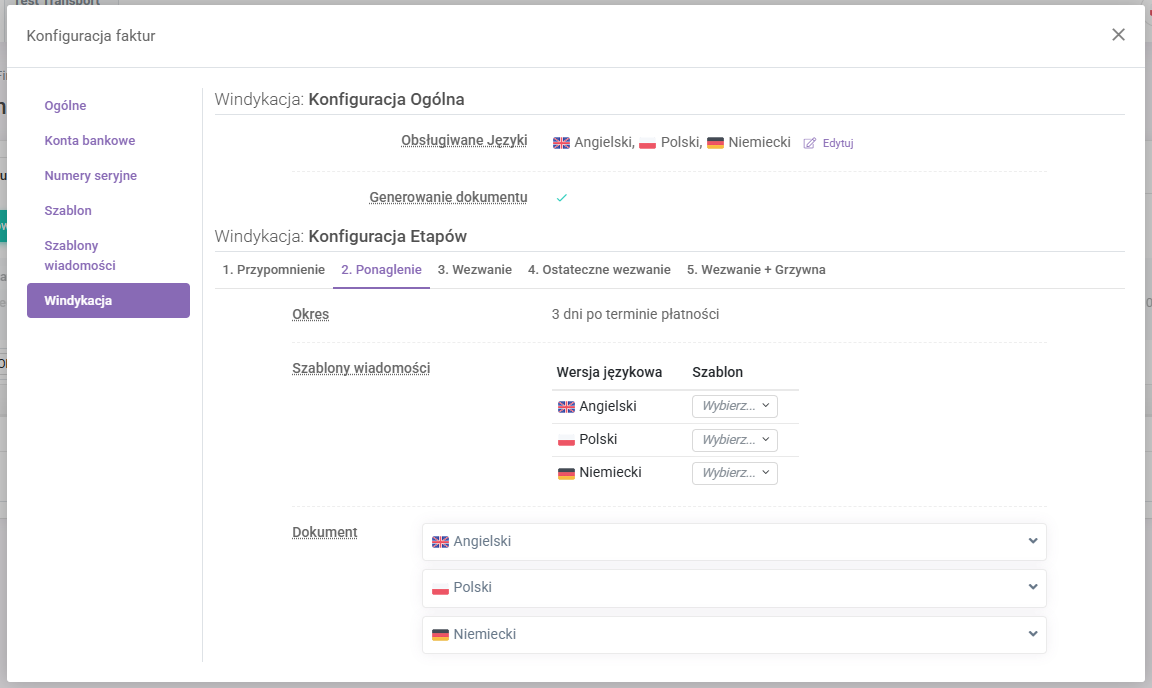Click the German flag in template table
Viewport: 1152px width, 688px height.
click(x=566, y=473)
